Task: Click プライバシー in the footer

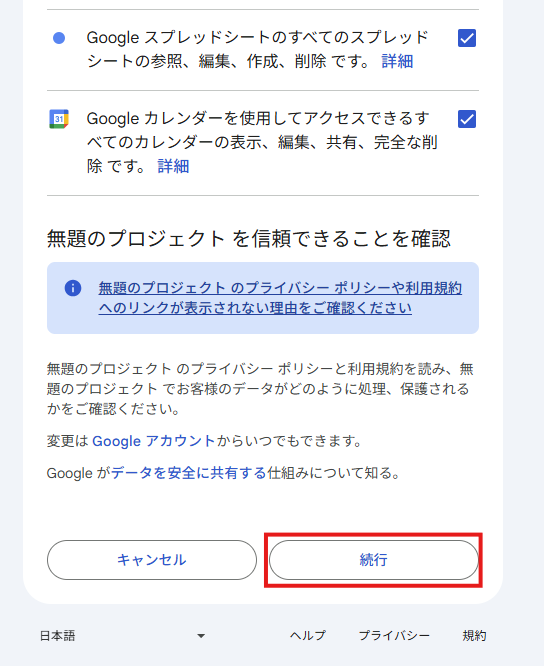Action: 395,636
